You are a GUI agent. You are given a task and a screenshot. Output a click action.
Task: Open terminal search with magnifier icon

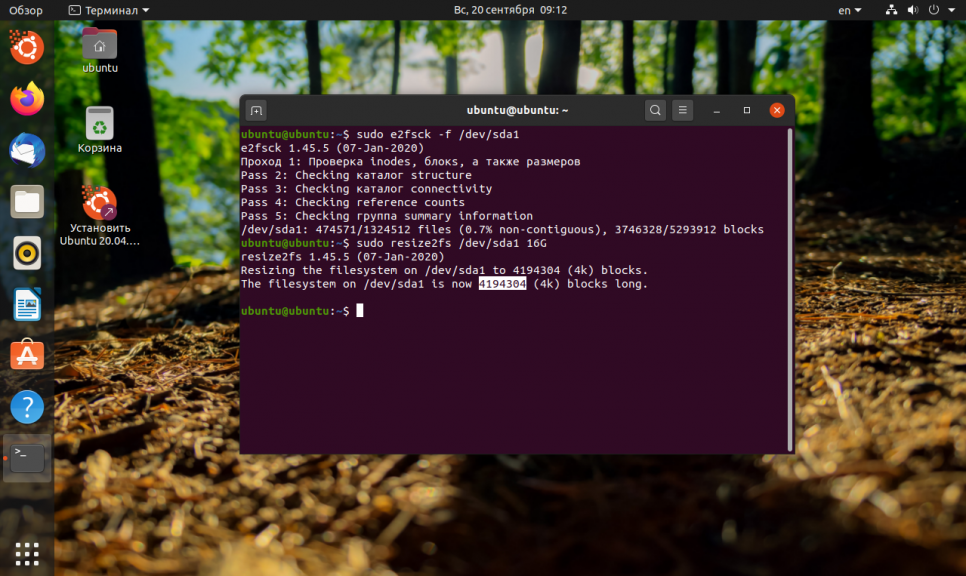[655, 110]
